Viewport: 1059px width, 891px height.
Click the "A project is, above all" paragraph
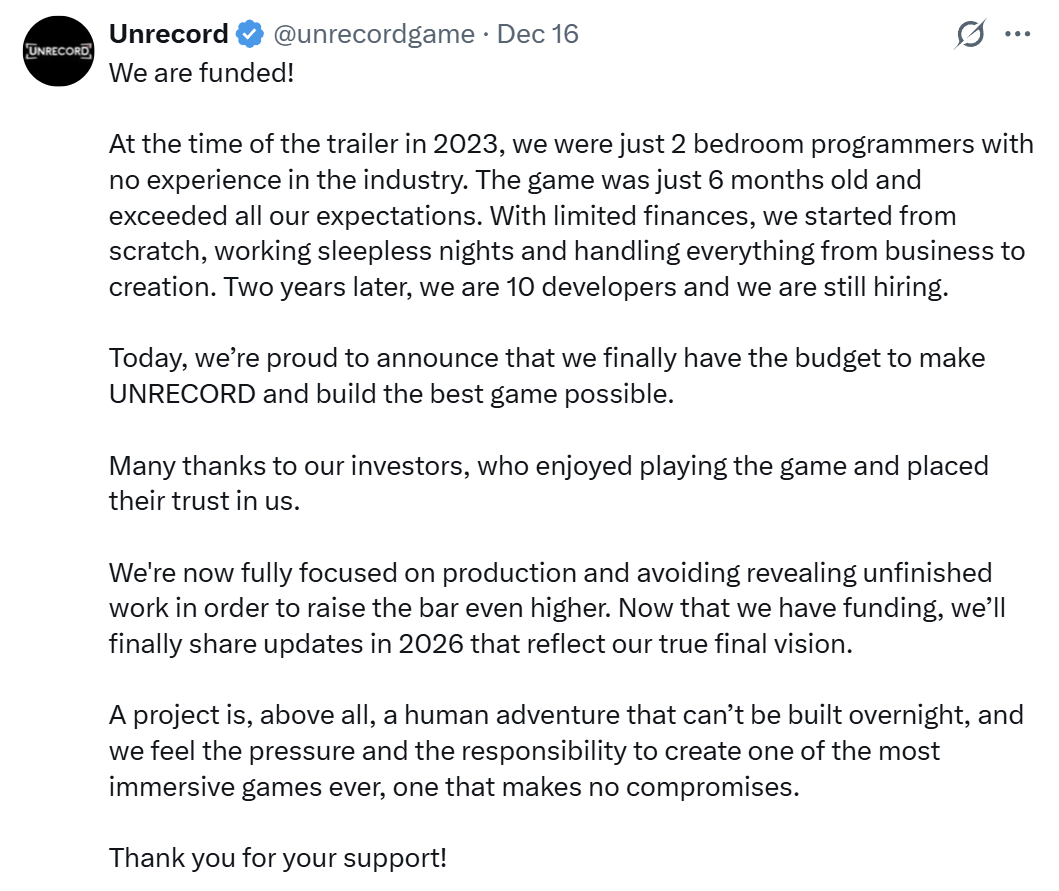pyautogui.click(x=566, y=750)
